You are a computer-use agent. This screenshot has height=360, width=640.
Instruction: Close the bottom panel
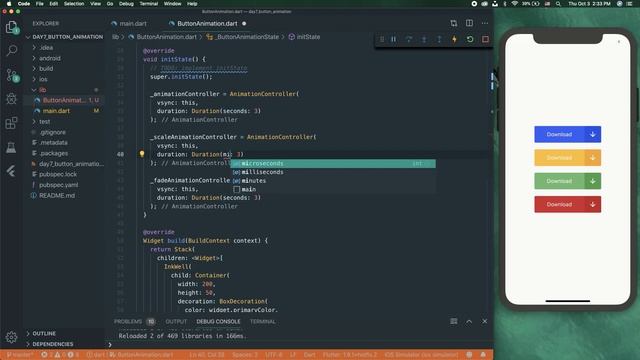(x=484, y=321)
